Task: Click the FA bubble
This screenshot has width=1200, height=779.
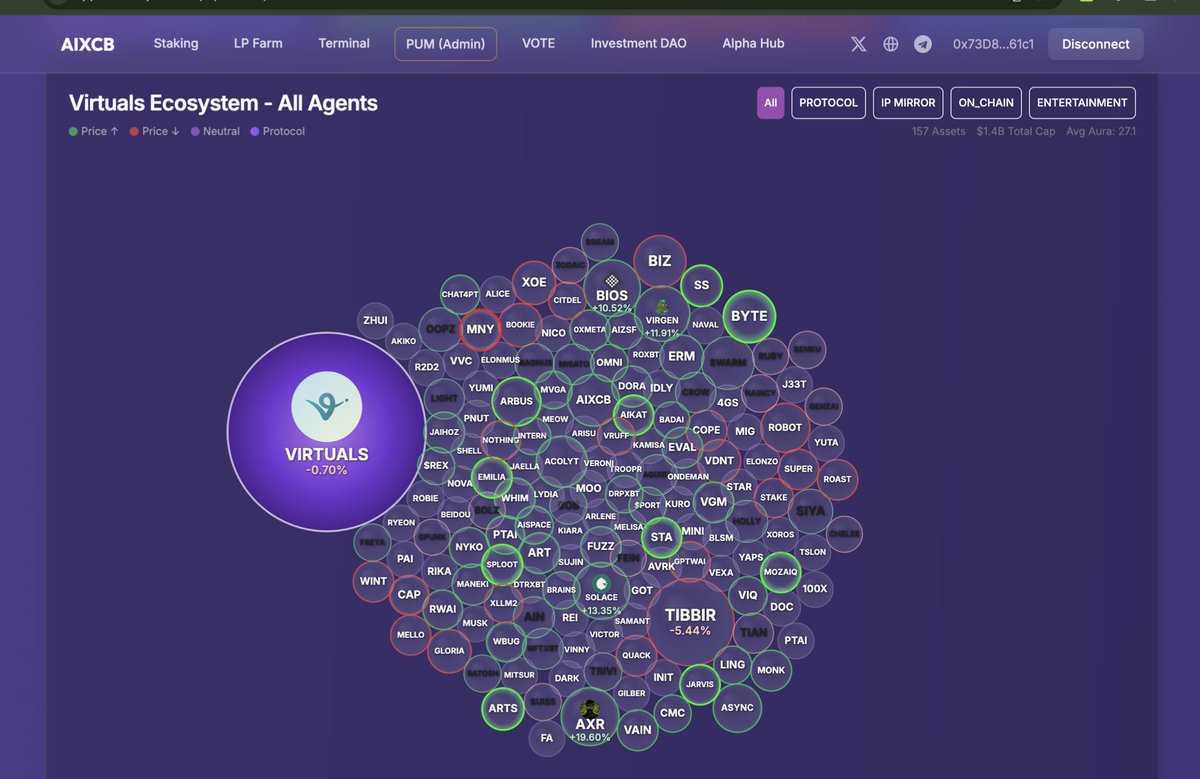Action: click(x=547, y=738)
